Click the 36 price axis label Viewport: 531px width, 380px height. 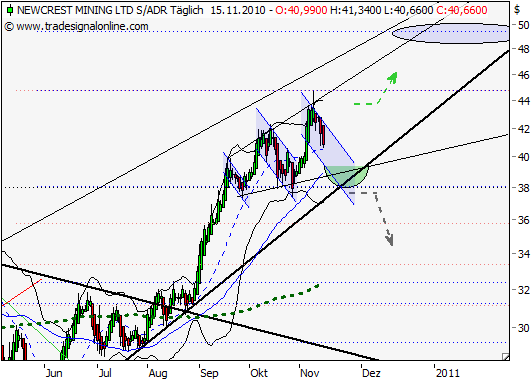(523, 220)
